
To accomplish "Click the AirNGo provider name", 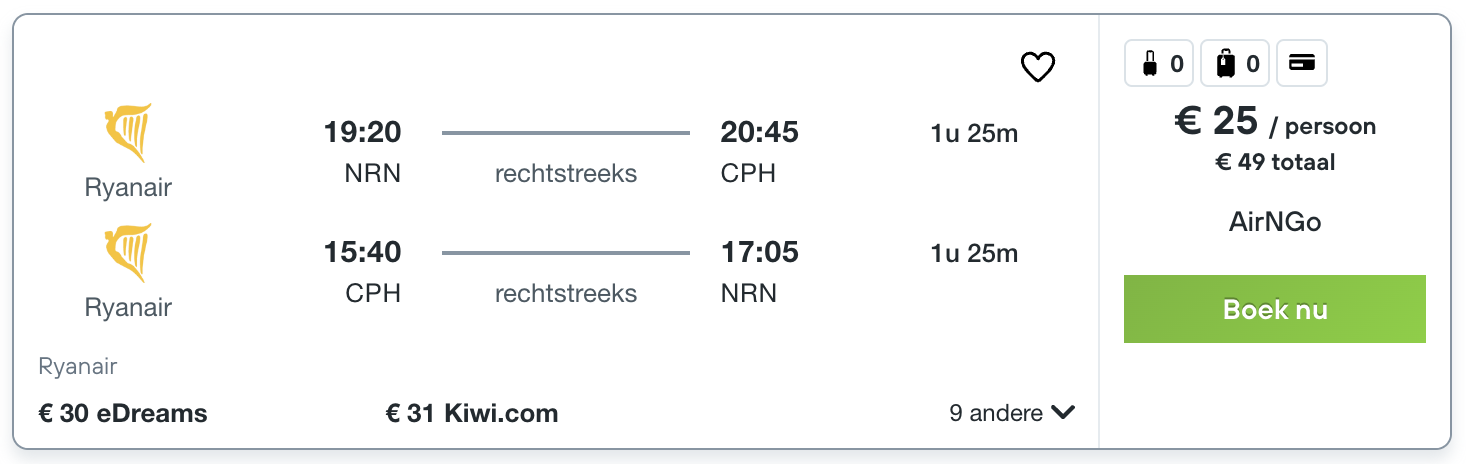I will (1275, 222).
